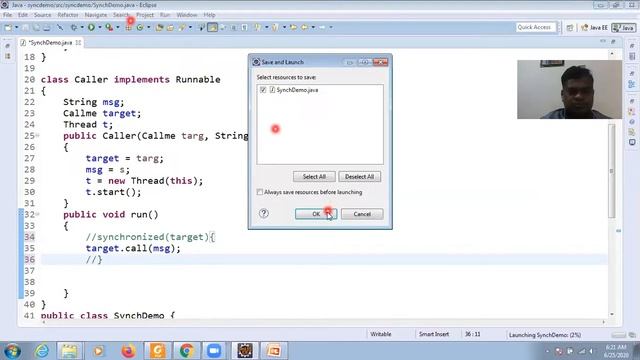Click the editor scroll up arrow
The width and height of the screenshot is (640, 360).
pyautogui.click(x=611, y=53)
